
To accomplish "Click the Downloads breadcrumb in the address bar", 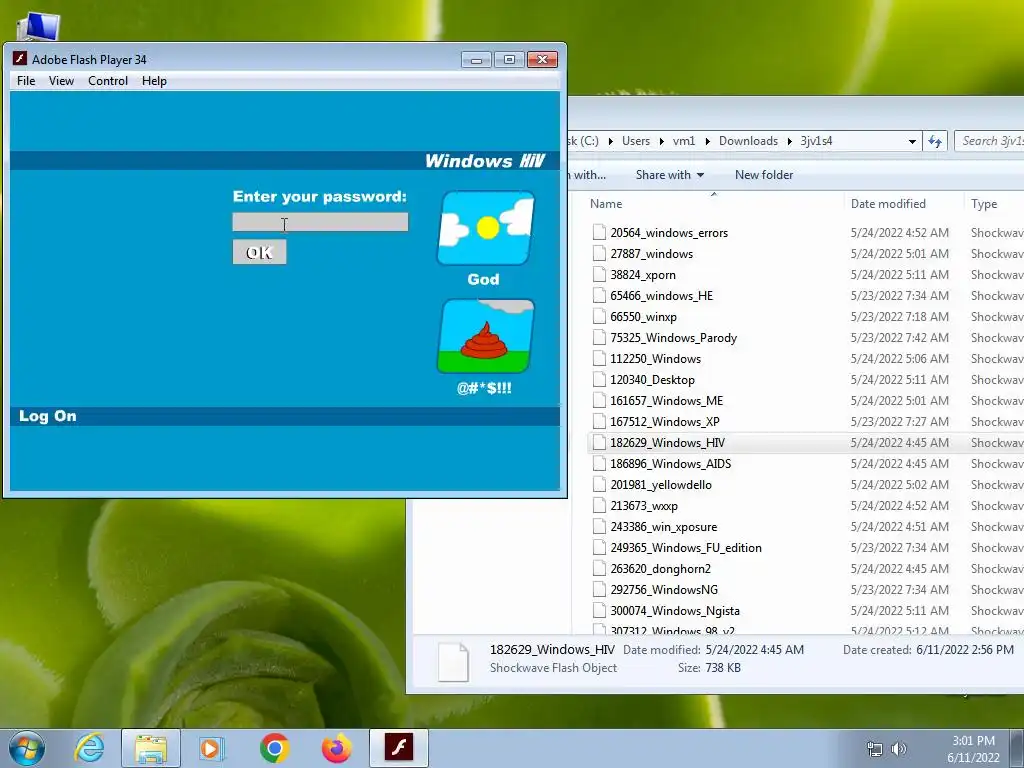I will coord(748,141).
